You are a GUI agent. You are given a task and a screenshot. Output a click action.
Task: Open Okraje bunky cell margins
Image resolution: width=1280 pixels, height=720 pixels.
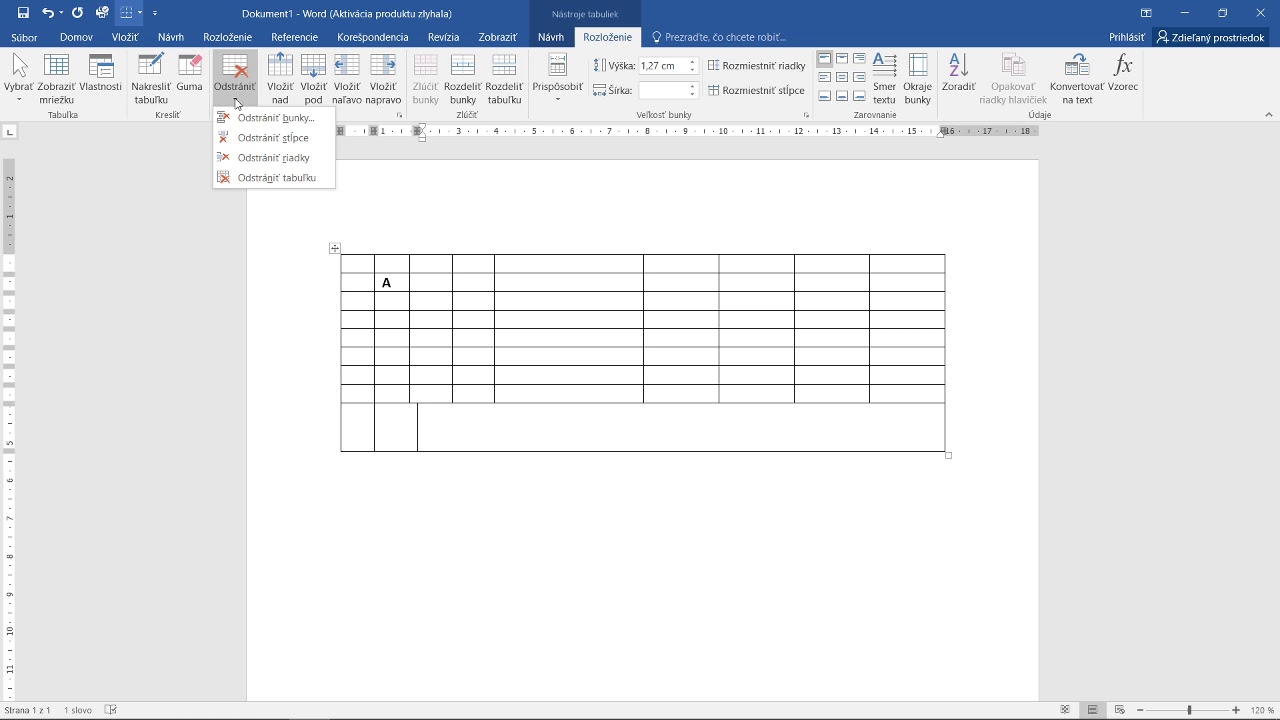click(918, 79)
